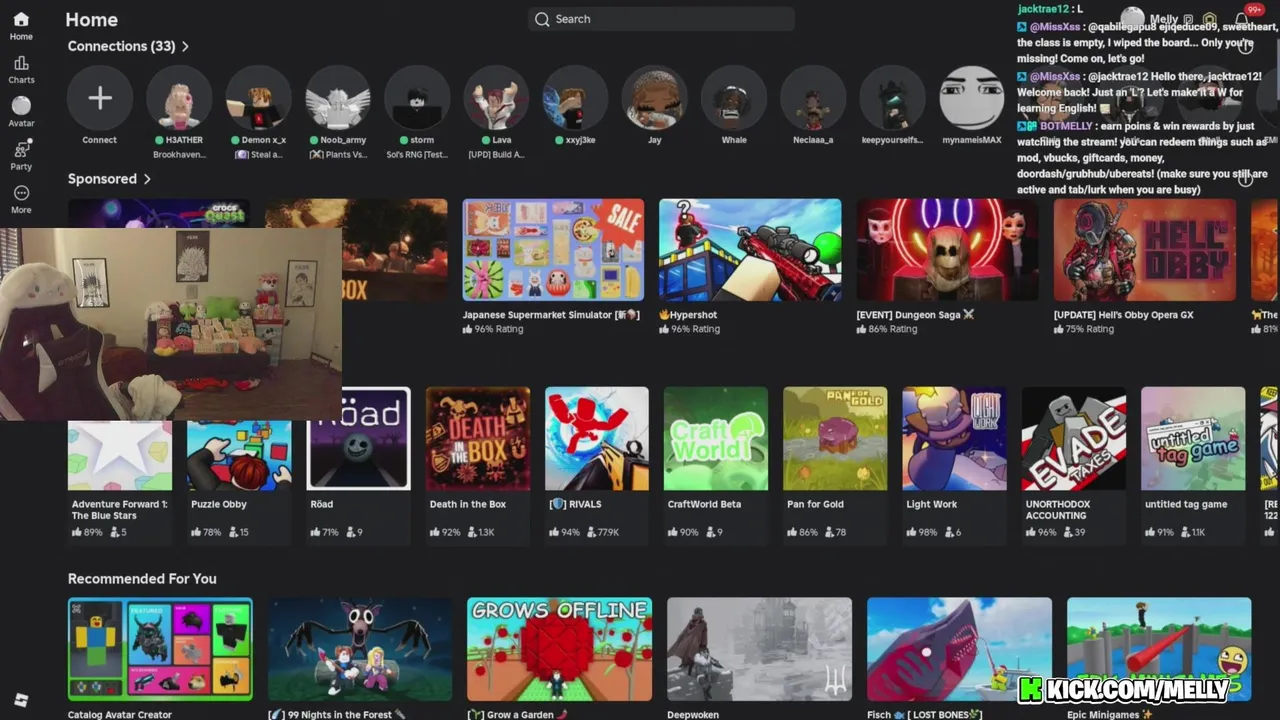Open Japanese Supermarket Simulator thumbnail

coord(553,250)
